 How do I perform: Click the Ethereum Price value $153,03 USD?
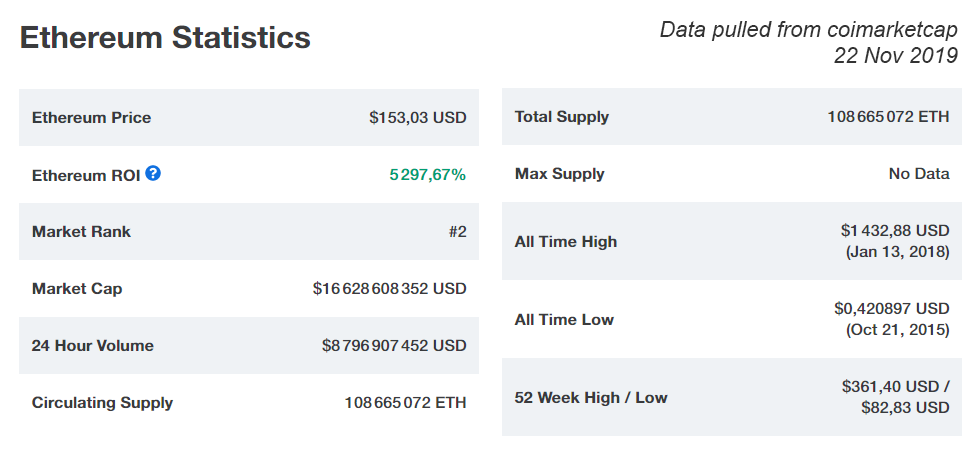click(x=418, y=118)
